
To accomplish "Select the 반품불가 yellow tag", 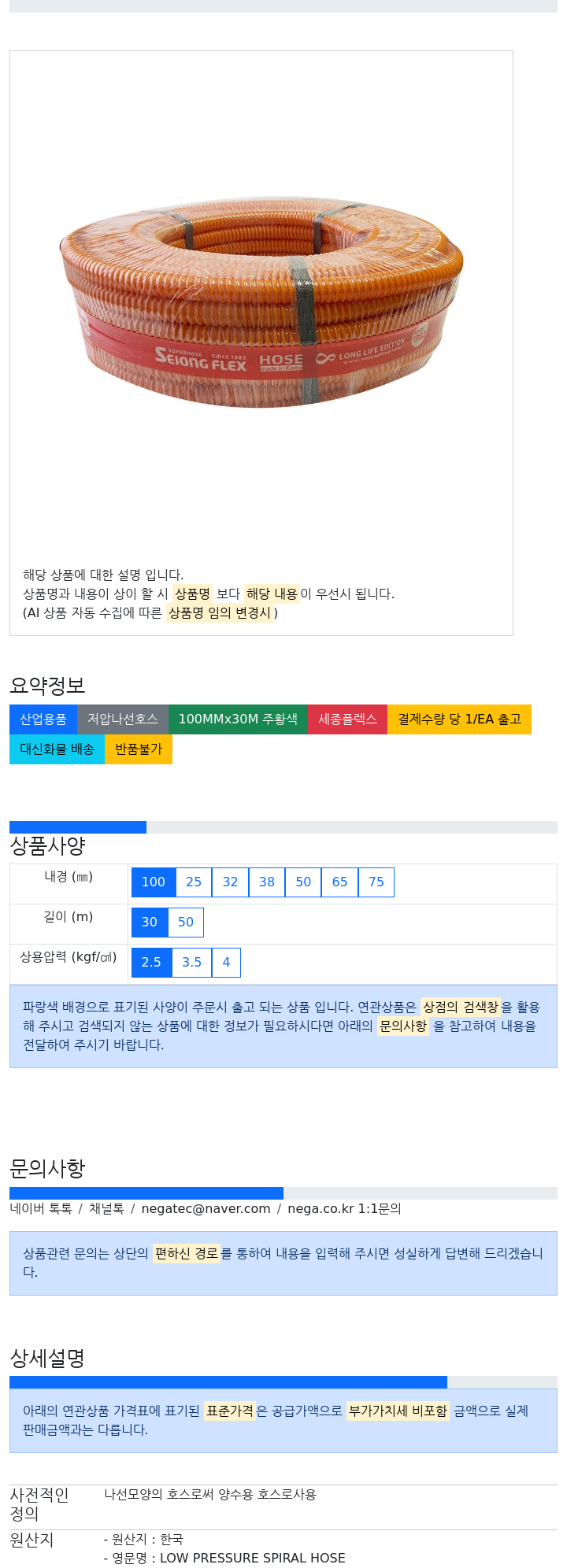I will tap(139, 749).
